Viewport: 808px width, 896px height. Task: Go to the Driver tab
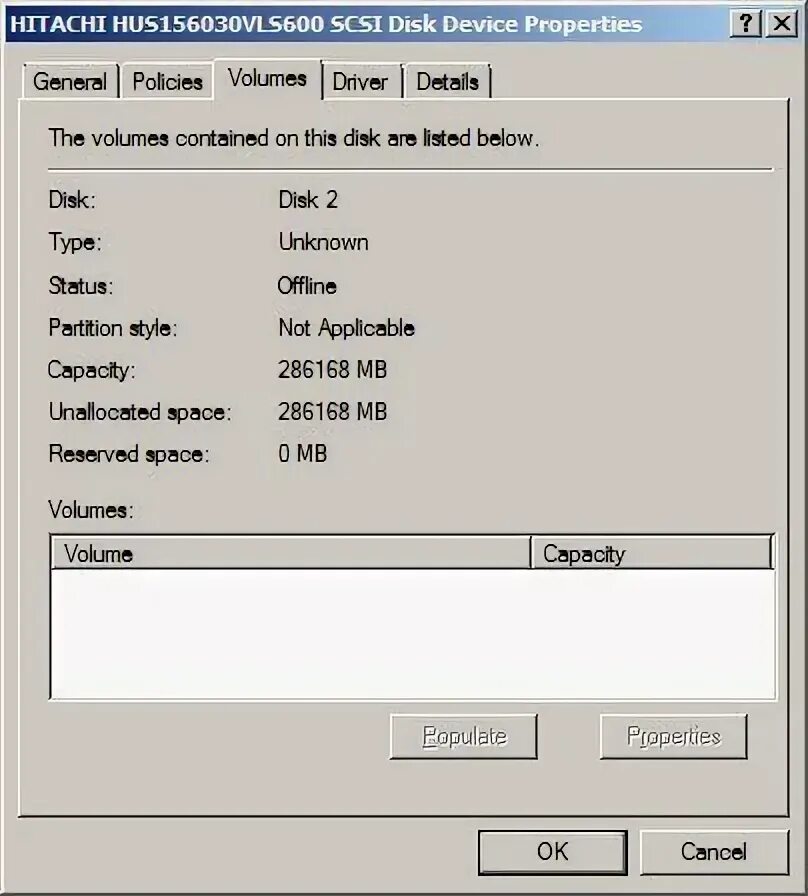[x=360, y=81]
